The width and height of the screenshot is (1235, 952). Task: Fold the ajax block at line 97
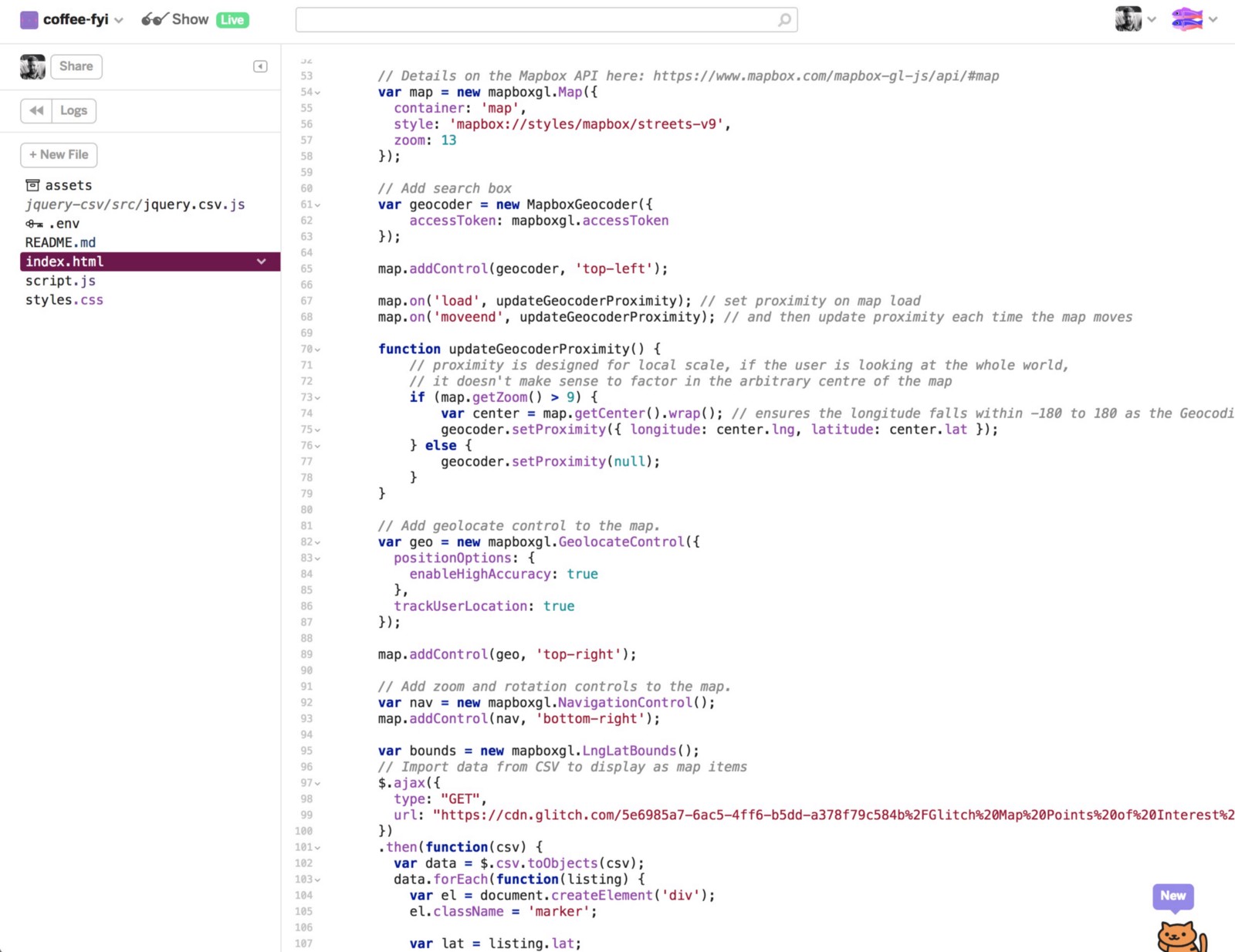coord(317,784)
